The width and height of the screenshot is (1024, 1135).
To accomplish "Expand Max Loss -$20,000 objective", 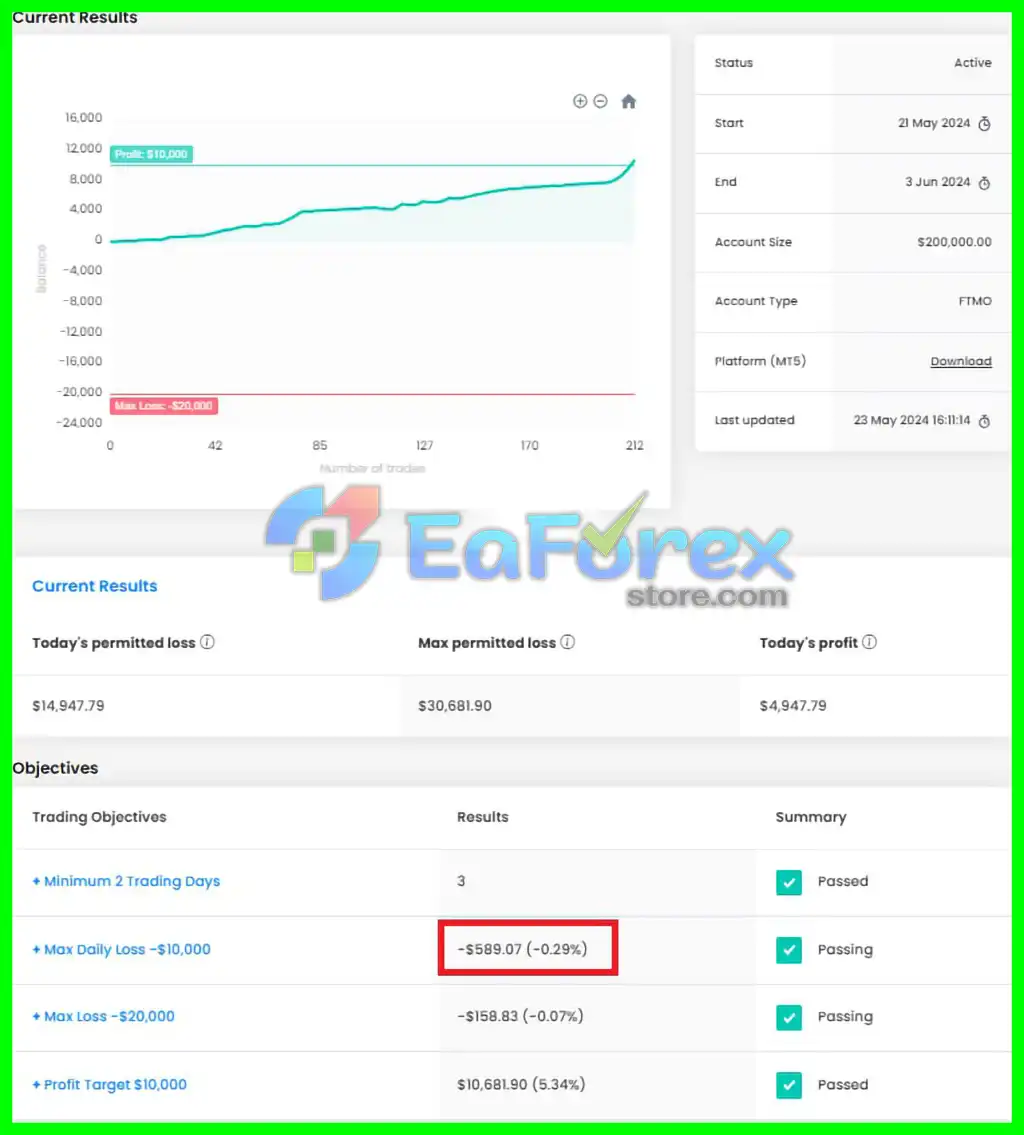I will pyautogui.click(x=103, y=1016).
